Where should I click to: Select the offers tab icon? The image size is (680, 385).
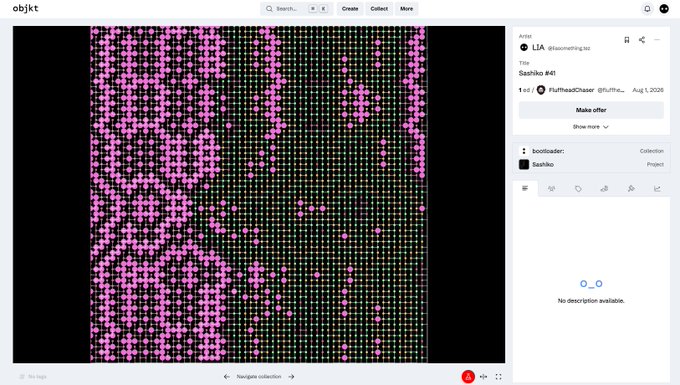tap(604, 189)
